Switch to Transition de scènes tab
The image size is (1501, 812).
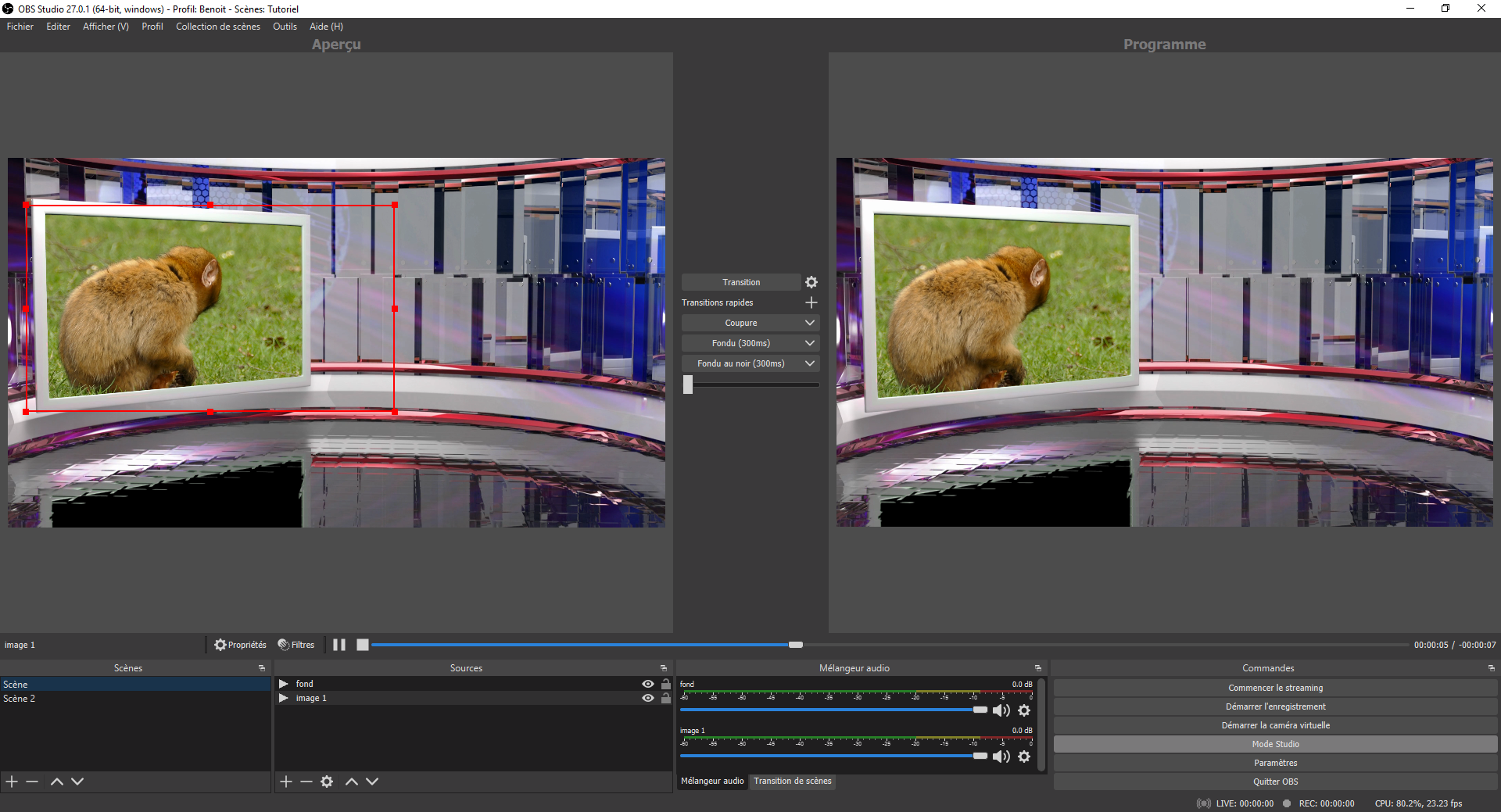[792, 781]
